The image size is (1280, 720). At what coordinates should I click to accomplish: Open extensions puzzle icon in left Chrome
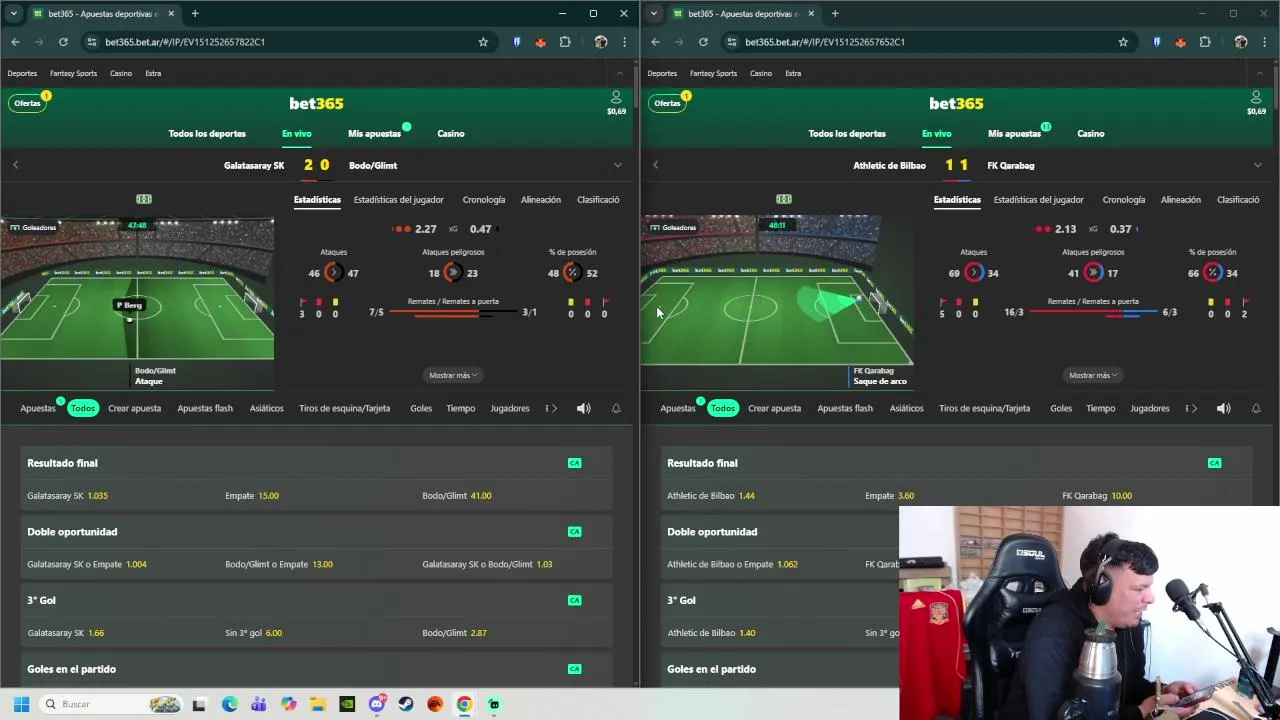565,42
